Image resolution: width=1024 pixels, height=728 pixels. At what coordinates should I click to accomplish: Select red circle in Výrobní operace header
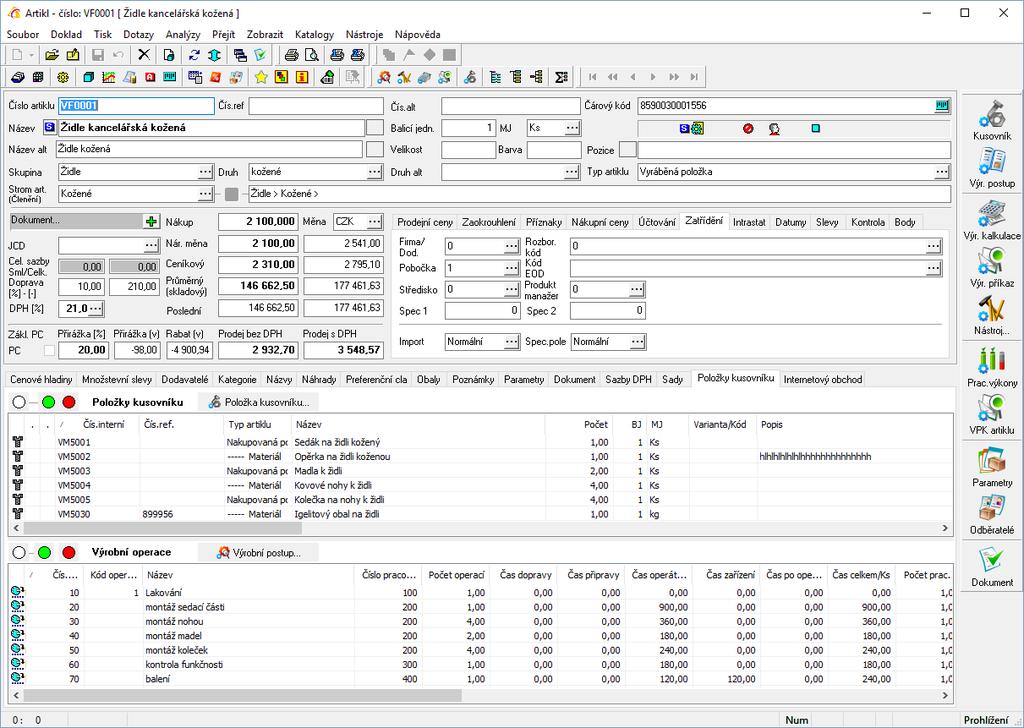click(69, 552)
